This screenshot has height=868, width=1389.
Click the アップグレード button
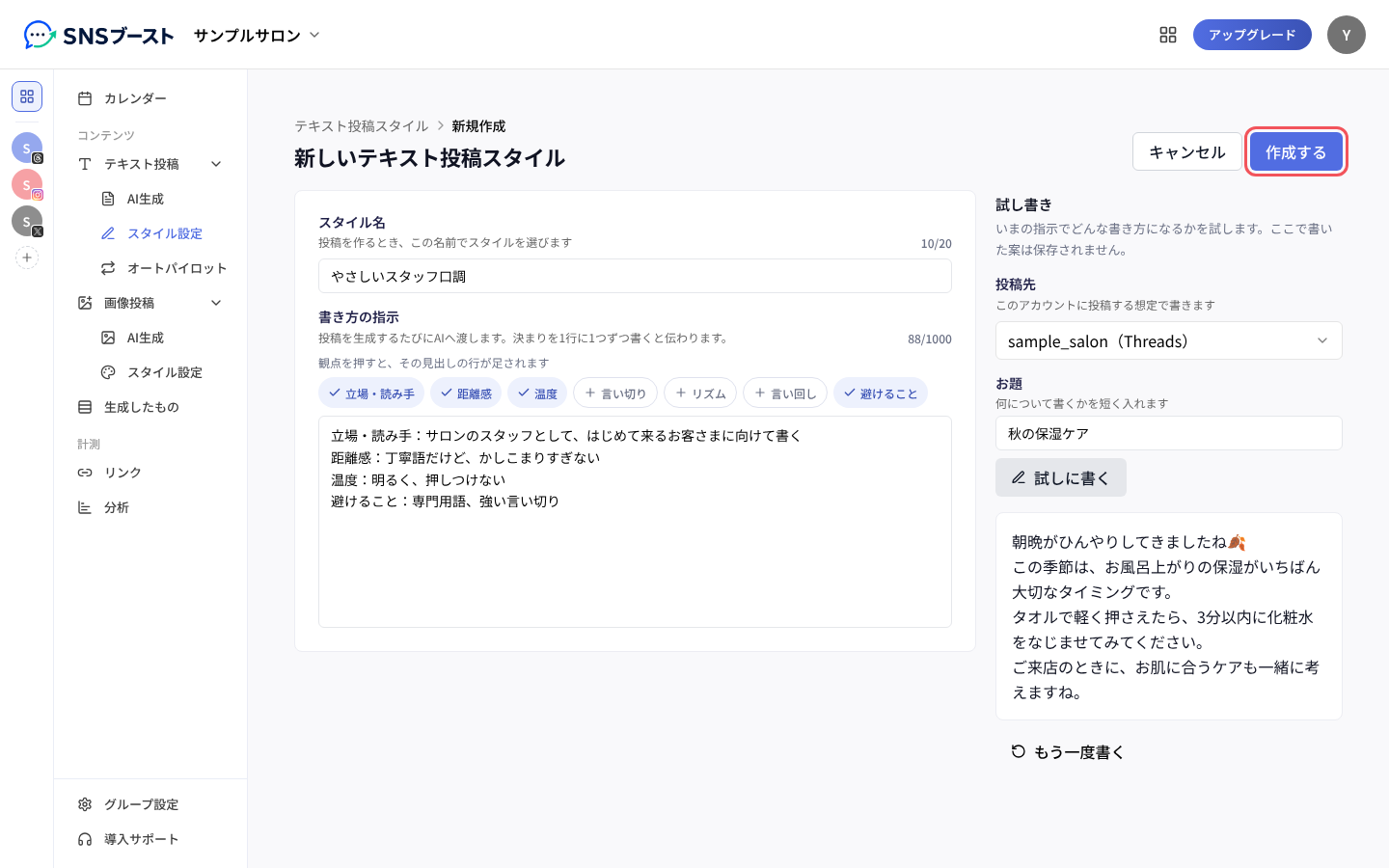click(x=1252, y=35)
